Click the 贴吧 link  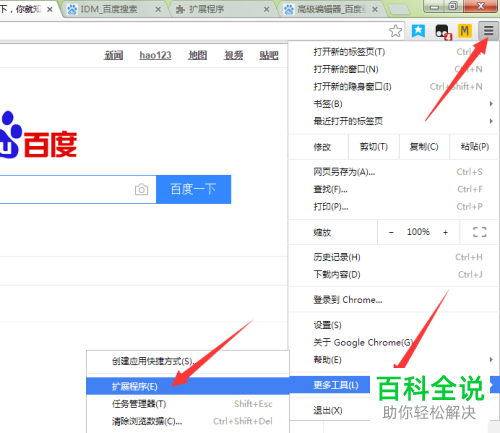269,55
